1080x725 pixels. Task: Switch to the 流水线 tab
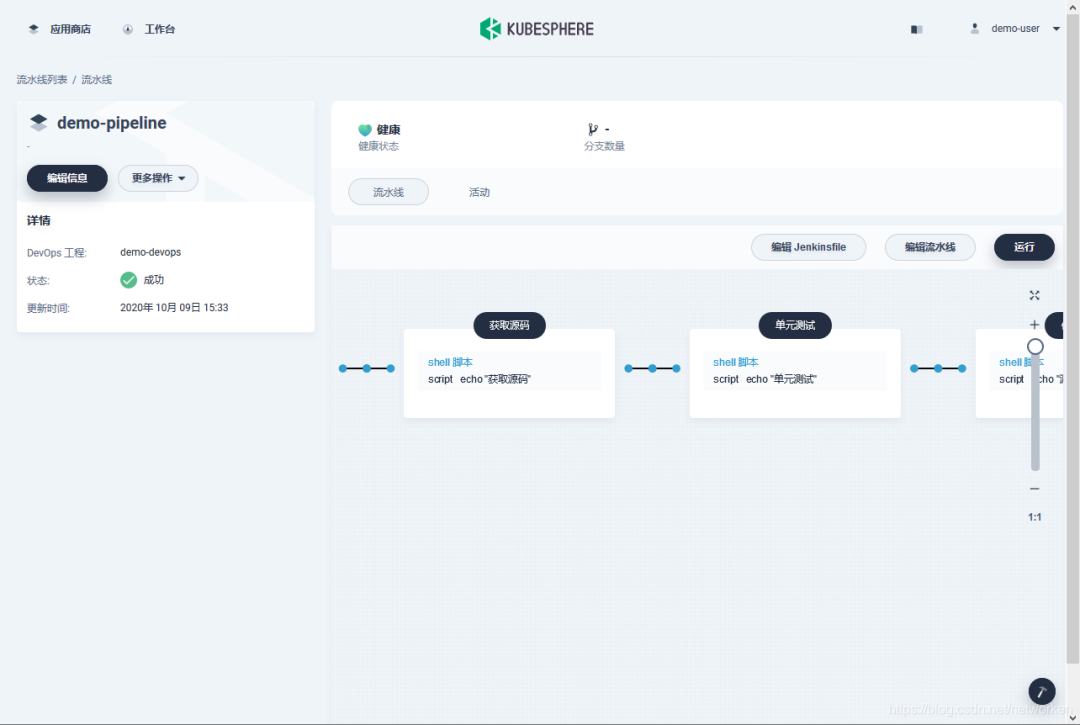(x=388, y=192)
